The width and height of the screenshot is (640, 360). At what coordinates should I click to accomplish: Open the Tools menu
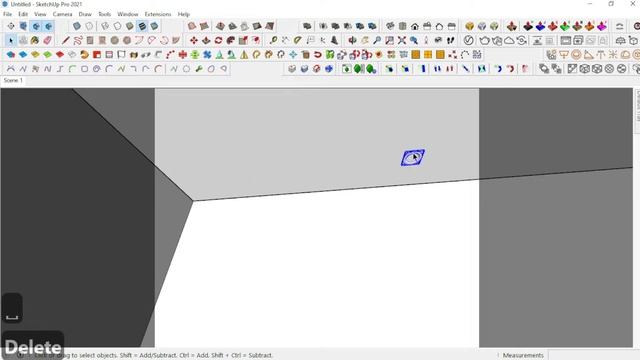pos(104,14)
